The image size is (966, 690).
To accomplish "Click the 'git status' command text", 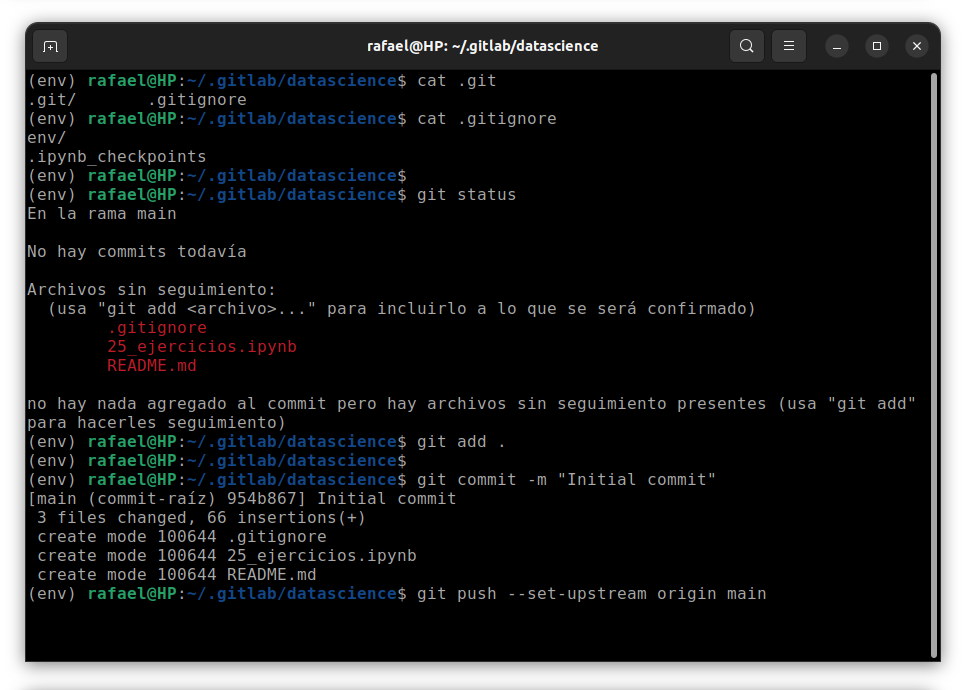I will pyautogui.click(x=466, y=195).
